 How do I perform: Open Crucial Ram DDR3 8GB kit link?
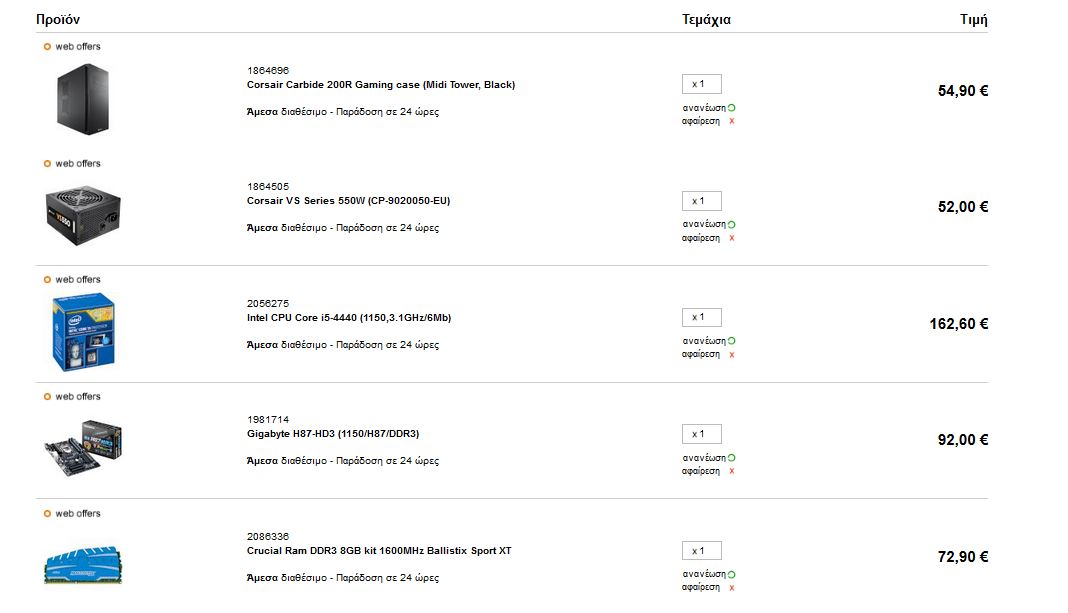click(379, 551)
